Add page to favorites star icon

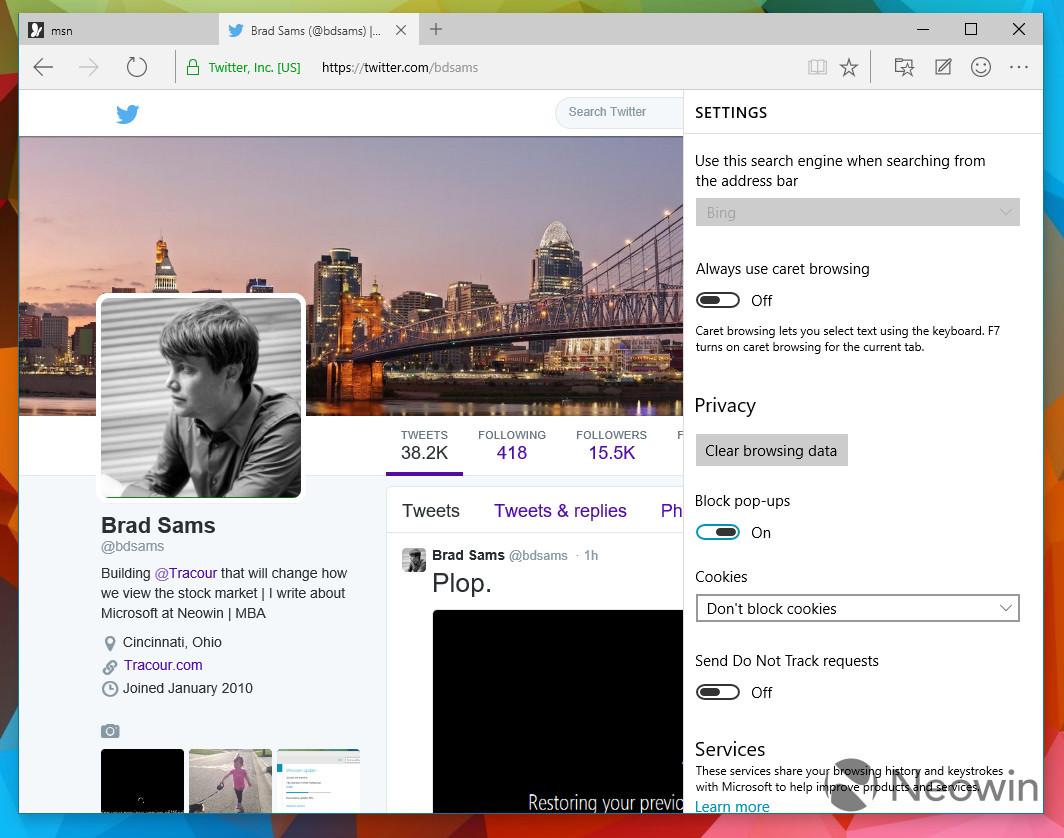coord(848,67)
